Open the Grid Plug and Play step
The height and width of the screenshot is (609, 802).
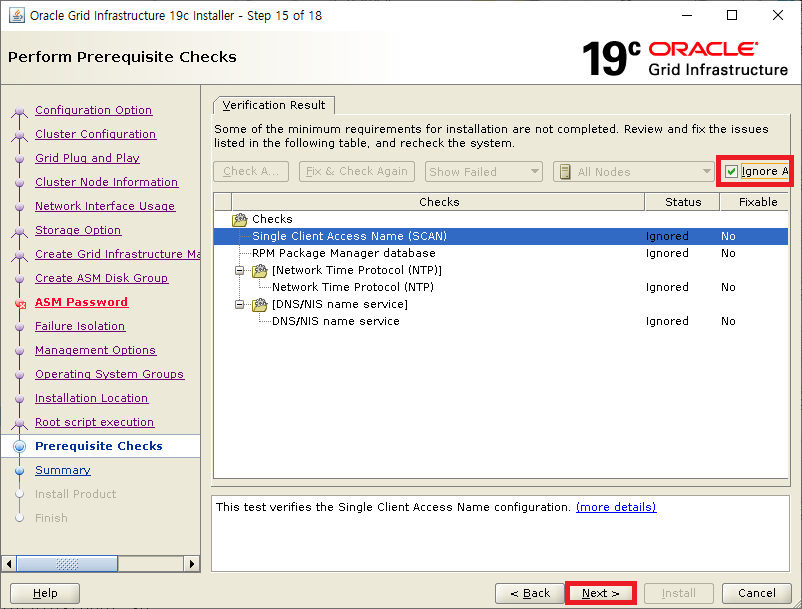click(x=87, y=158)
